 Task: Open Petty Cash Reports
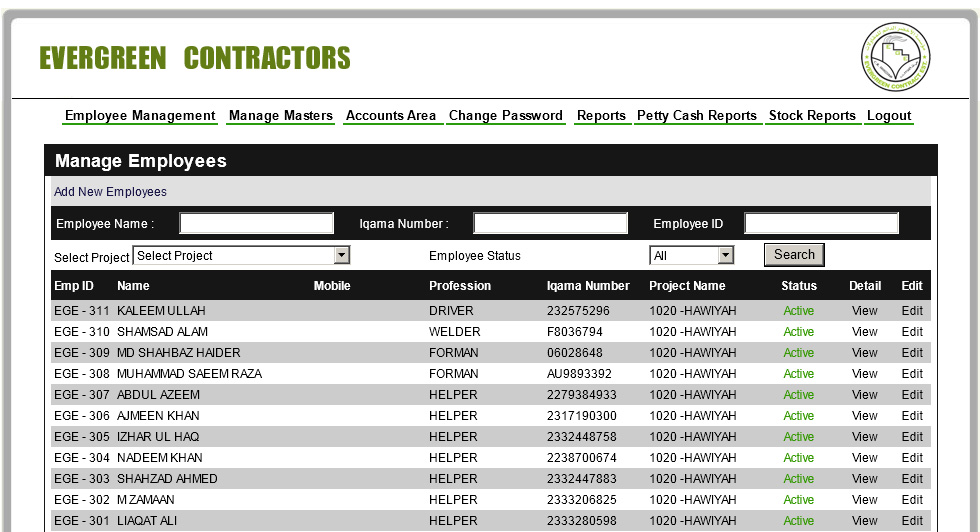point(697,116)
